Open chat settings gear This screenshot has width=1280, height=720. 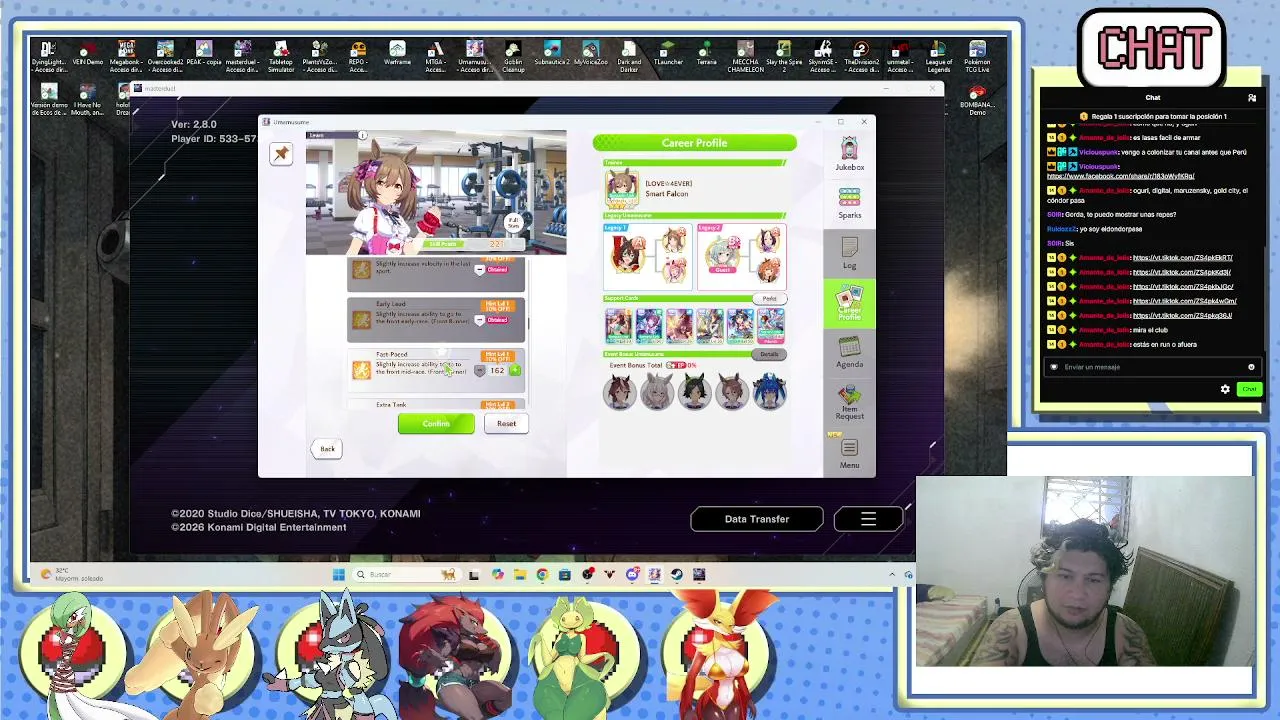click(x=1225, y=389)
